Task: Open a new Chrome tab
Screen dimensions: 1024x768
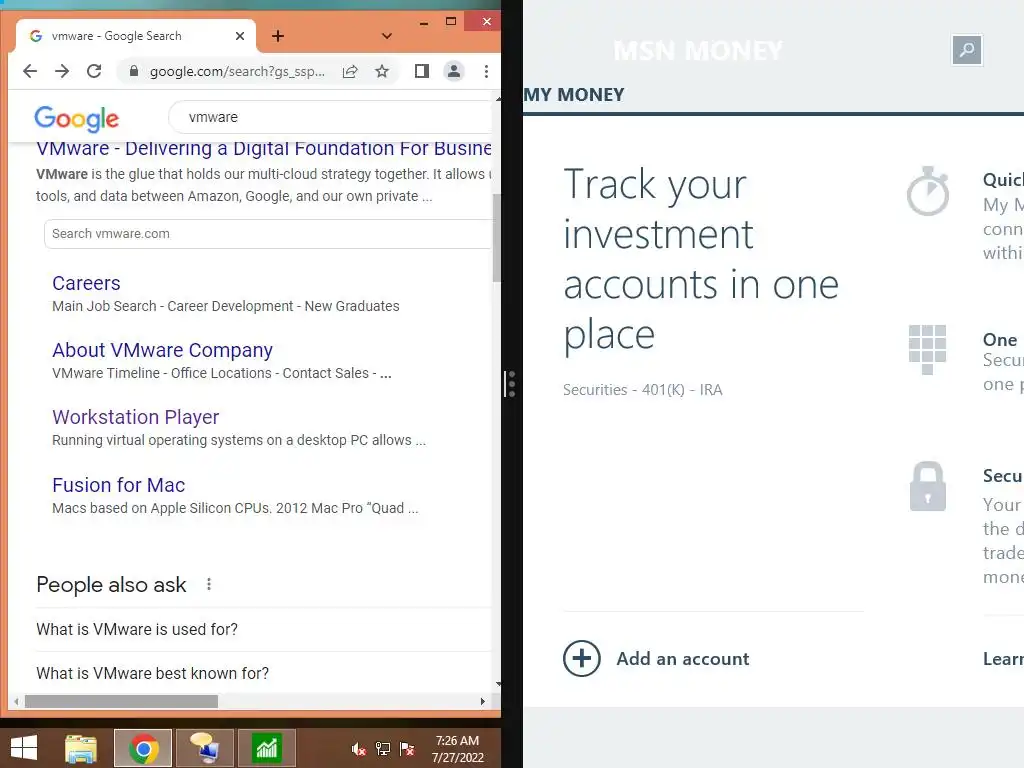Action: coord(278,36)
